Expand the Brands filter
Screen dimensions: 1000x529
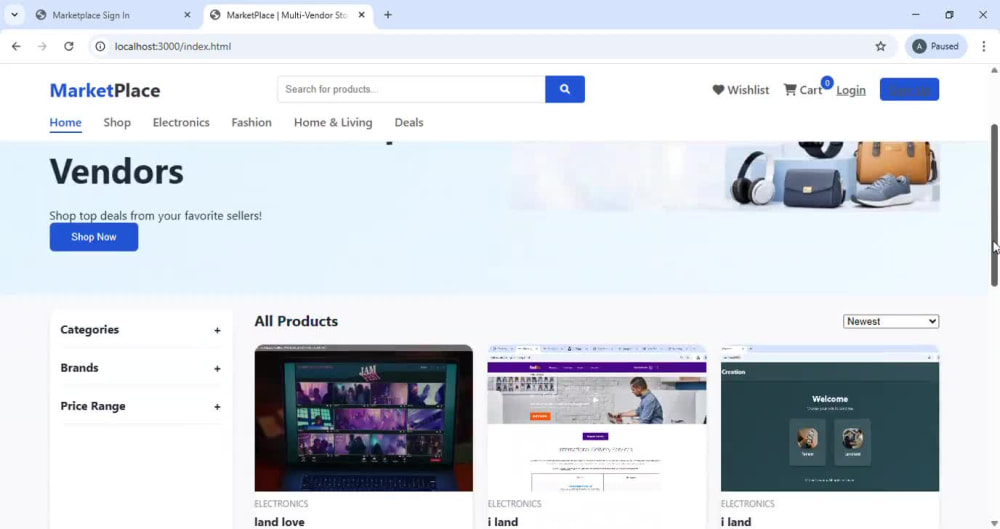(x=140, y=368)
